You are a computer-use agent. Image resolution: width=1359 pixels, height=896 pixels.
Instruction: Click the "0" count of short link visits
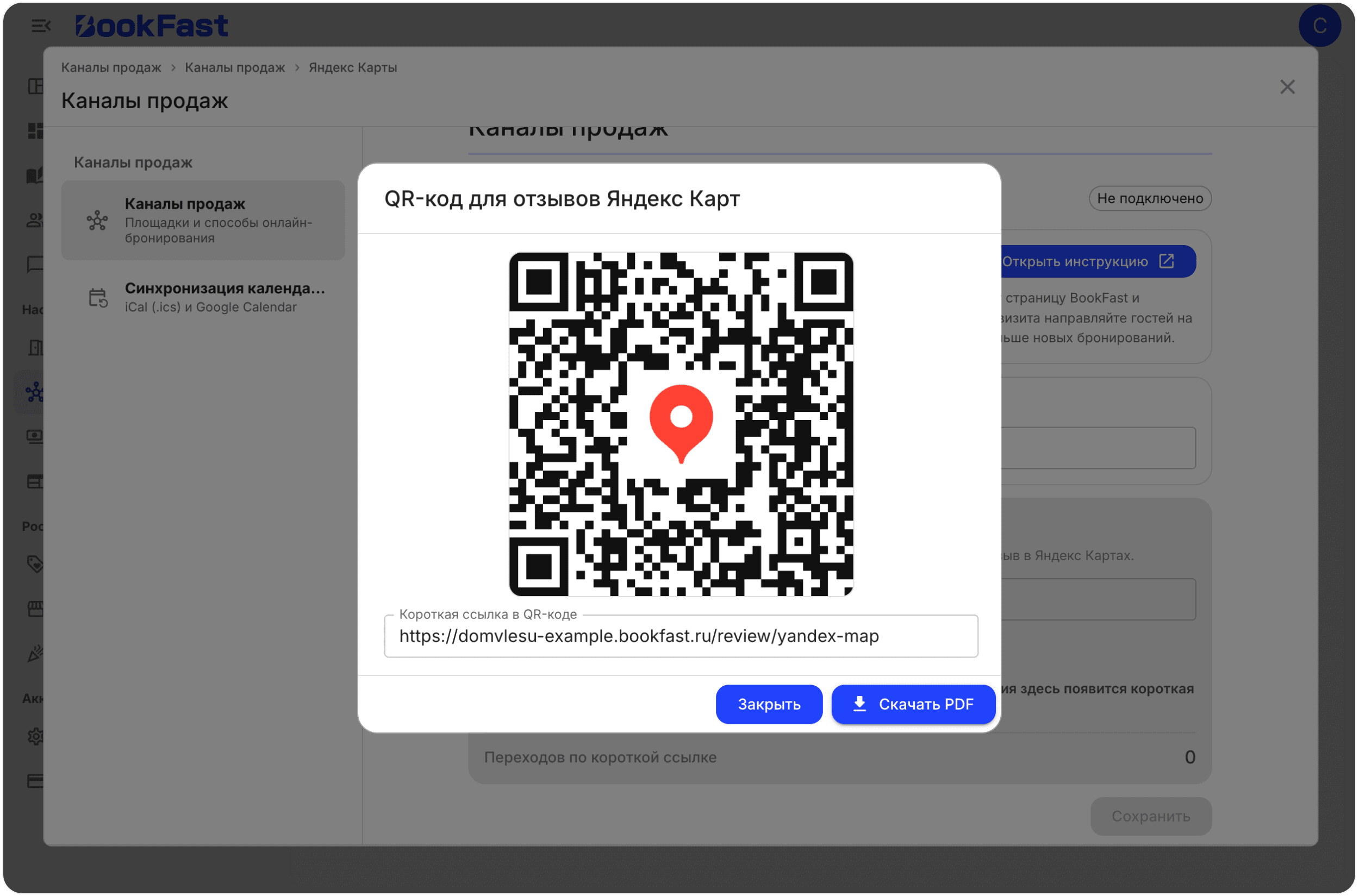coord(1190,757)
